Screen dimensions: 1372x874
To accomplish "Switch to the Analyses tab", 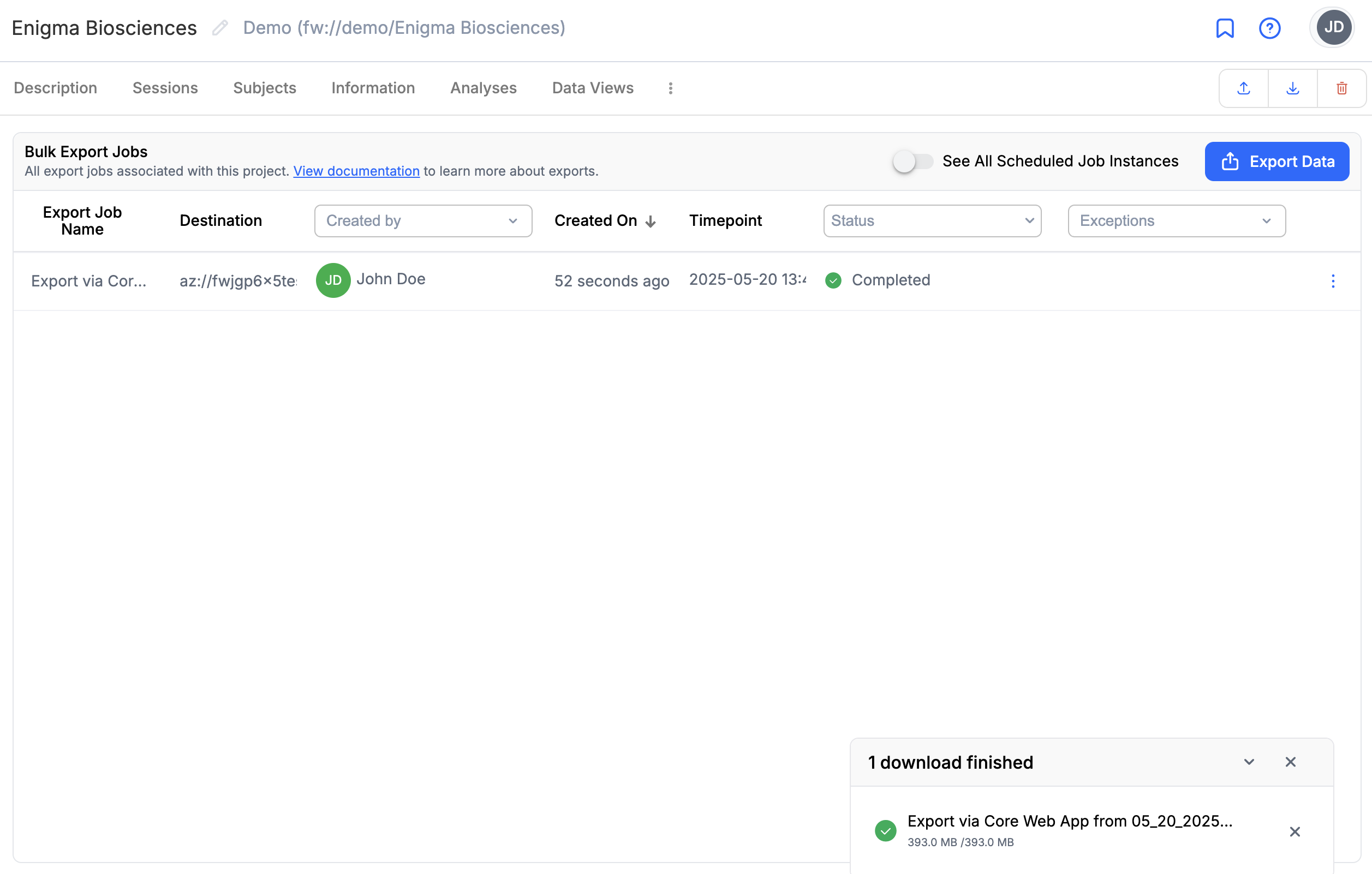I will pyautogui.click(x=483, y=88).
